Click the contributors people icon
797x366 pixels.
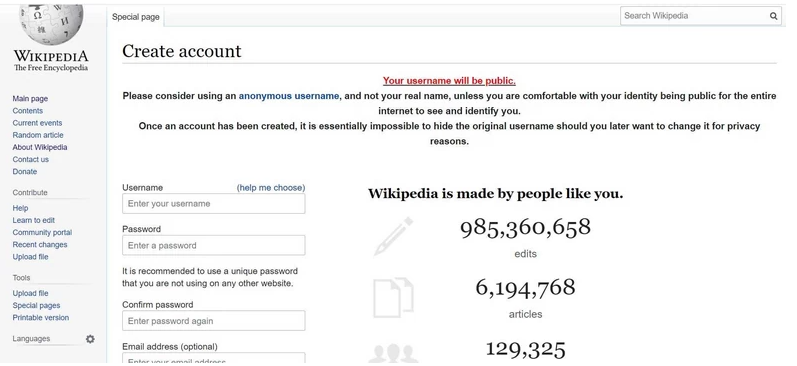(x=393, y=353)
